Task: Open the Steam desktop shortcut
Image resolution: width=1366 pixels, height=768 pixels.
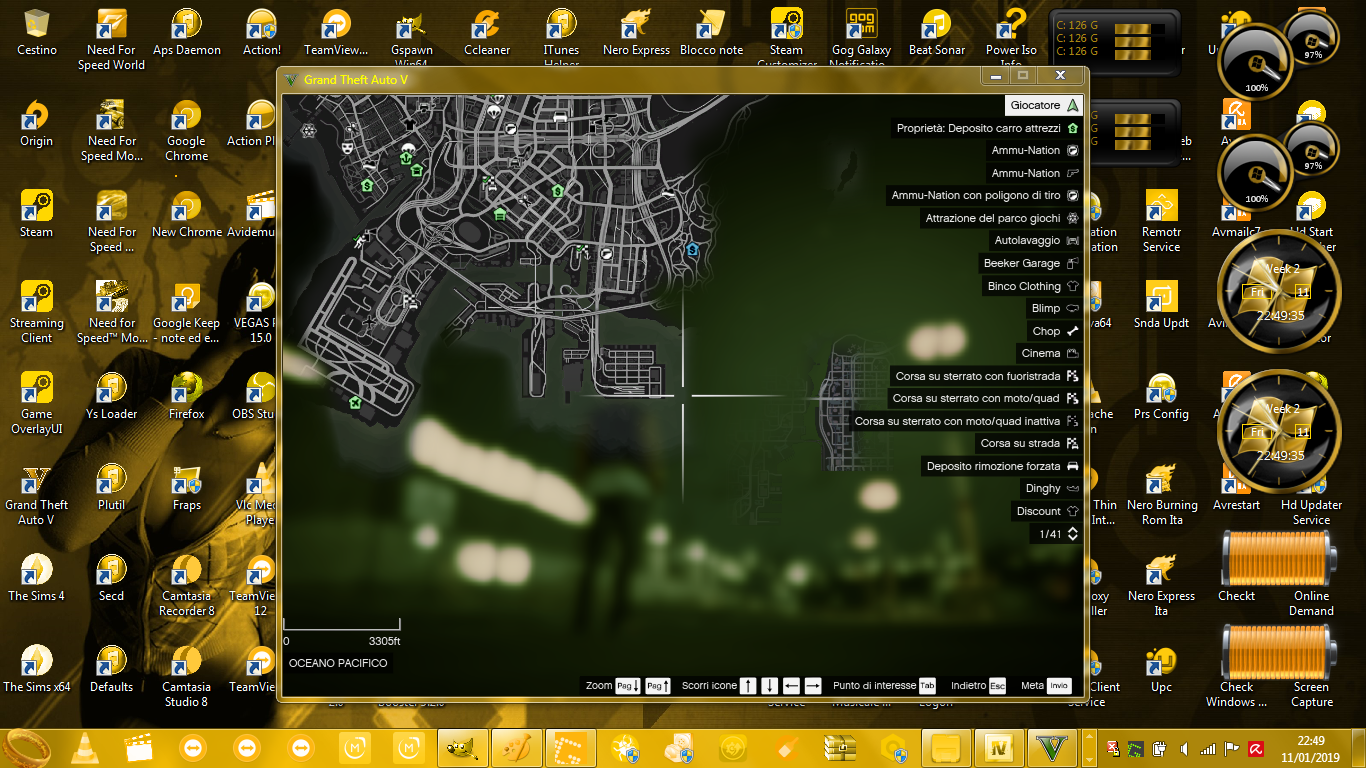Action: [x=37, y=213]
